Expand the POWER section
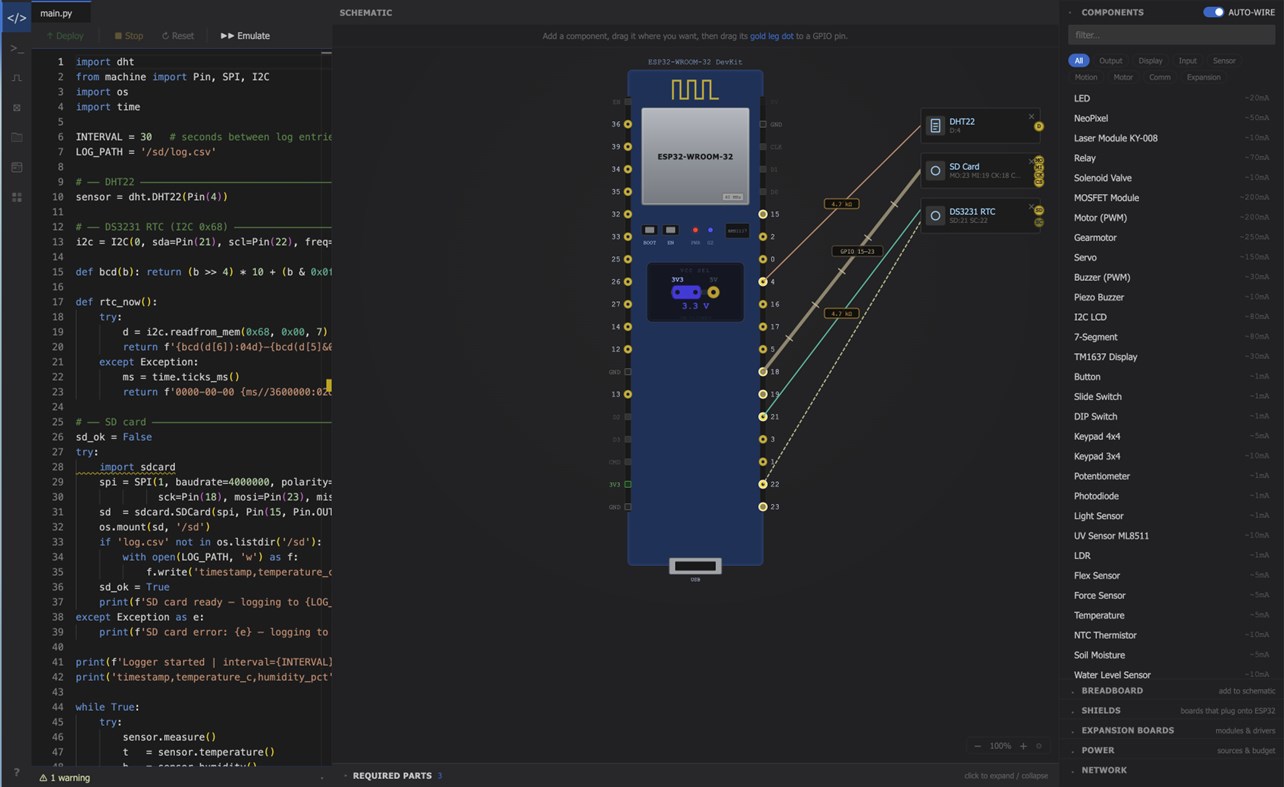Viewport: 1284px width, 787px height. (1172, 750)
